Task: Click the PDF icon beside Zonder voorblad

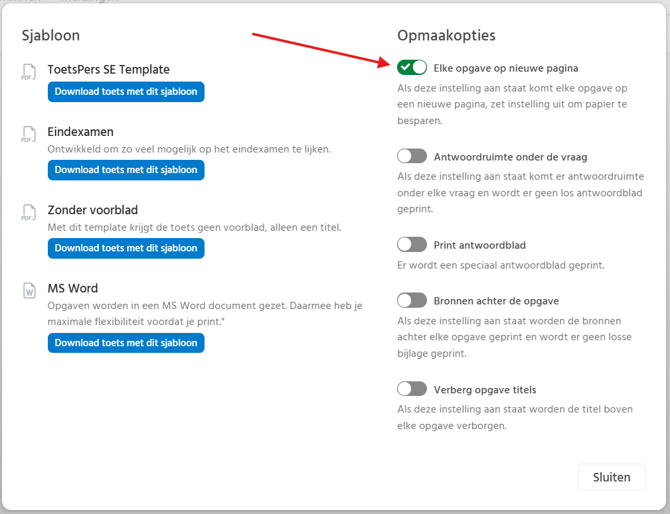Action: click(x=29, y=212)
